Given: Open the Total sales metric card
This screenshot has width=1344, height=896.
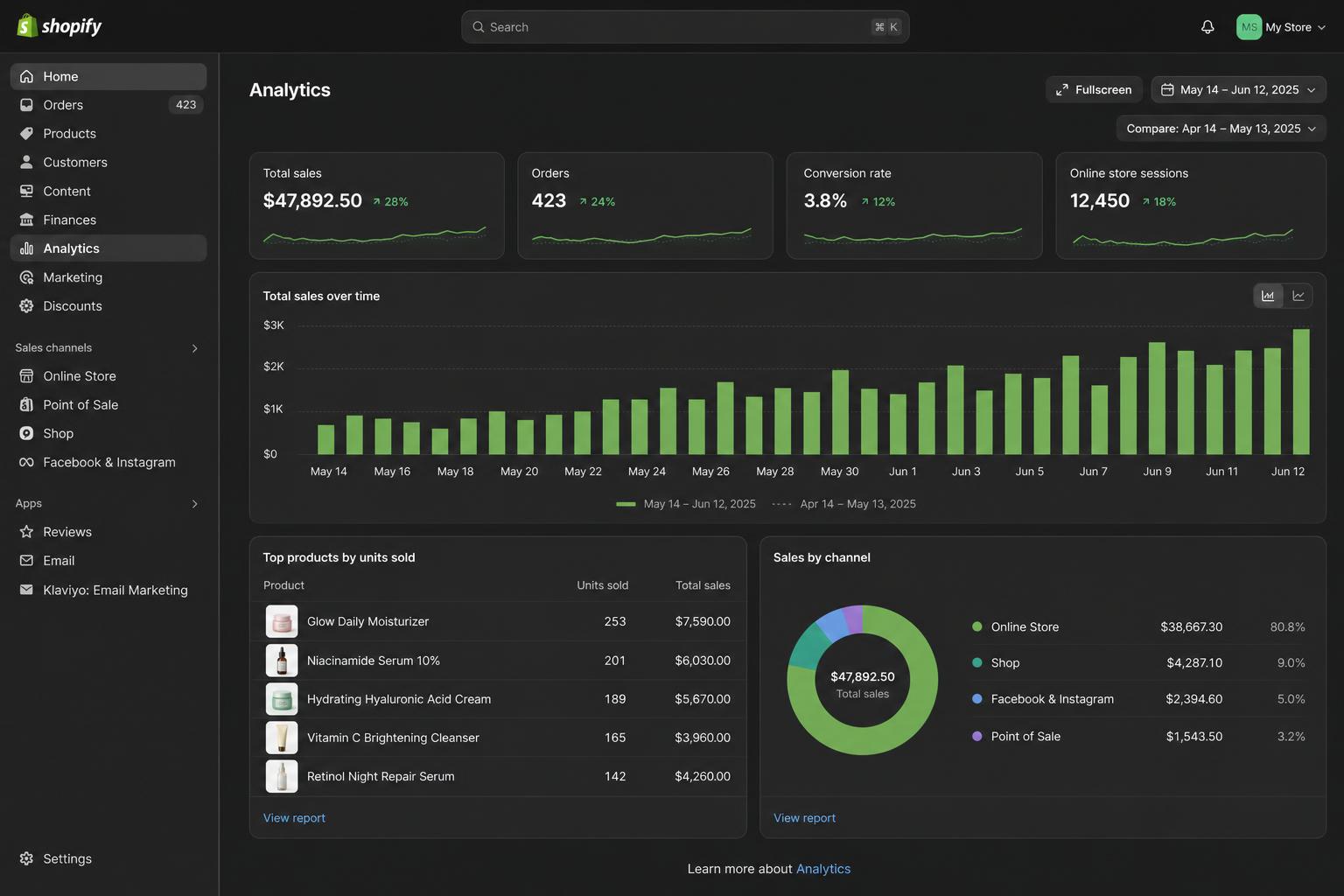Looking at the screenshot, I should coord(377,206).
